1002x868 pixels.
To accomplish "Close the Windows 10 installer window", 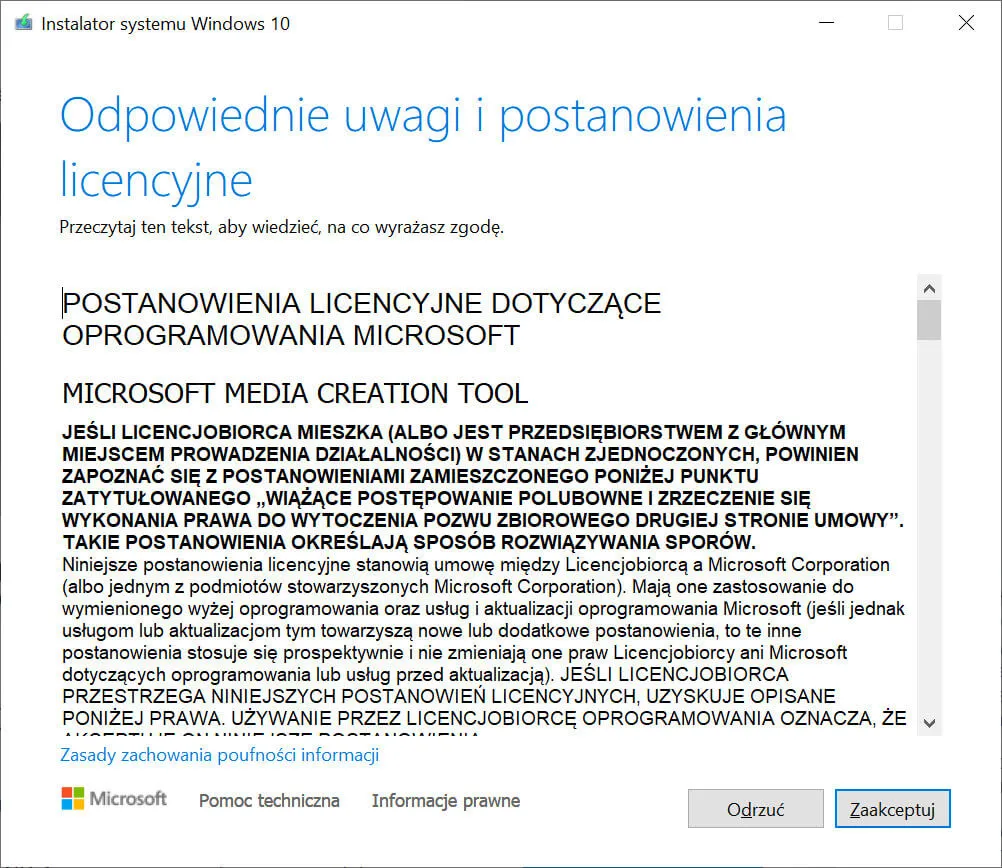I will [x=966, y=23].
